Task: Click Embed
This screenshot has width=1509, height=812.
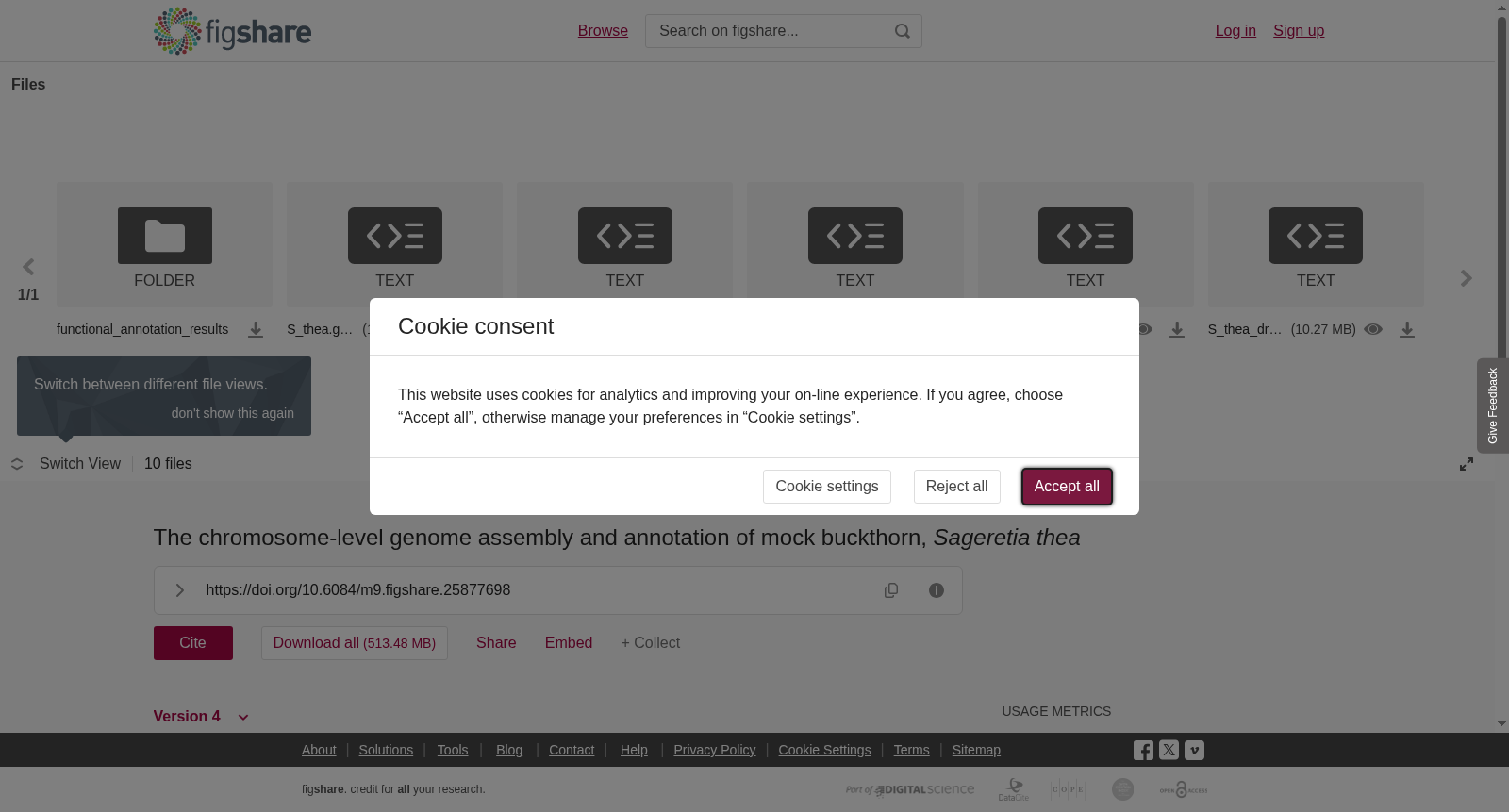Action: tap(569, 643)
